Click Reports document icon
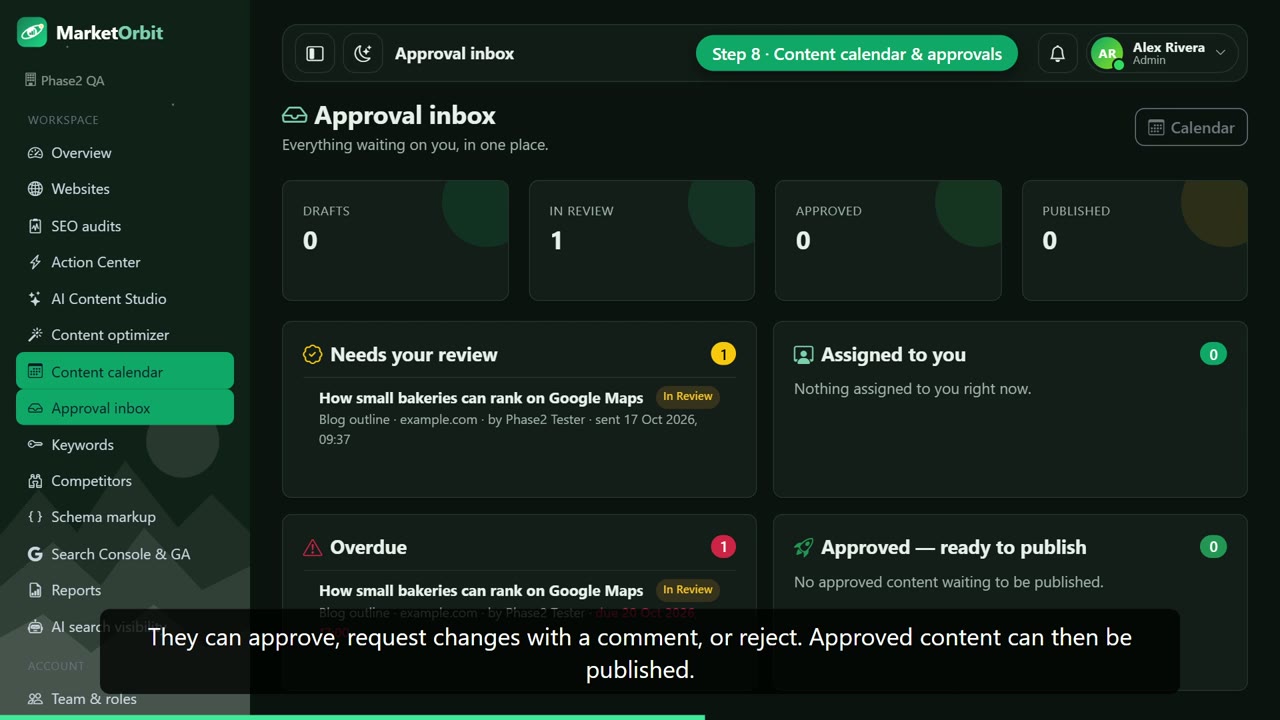The height and width of the screenshot is (720, 1280). [35, 590]
